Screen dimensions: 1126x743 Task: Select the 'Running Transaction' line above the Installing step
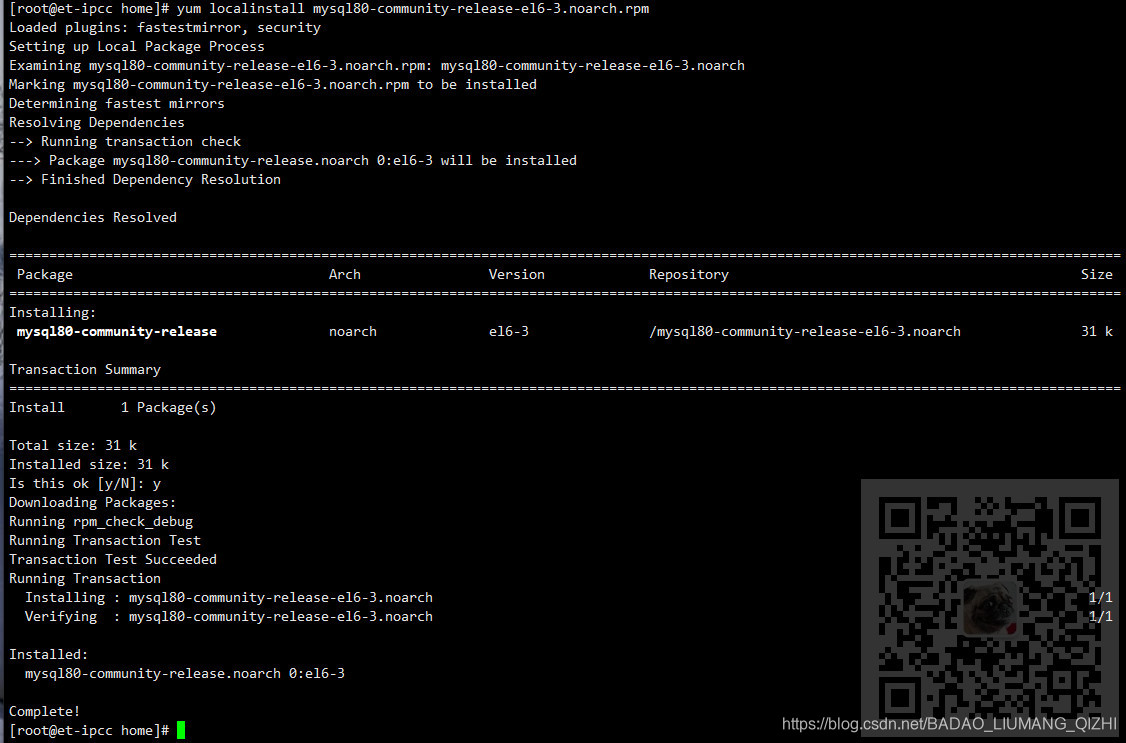pos(85,579)
